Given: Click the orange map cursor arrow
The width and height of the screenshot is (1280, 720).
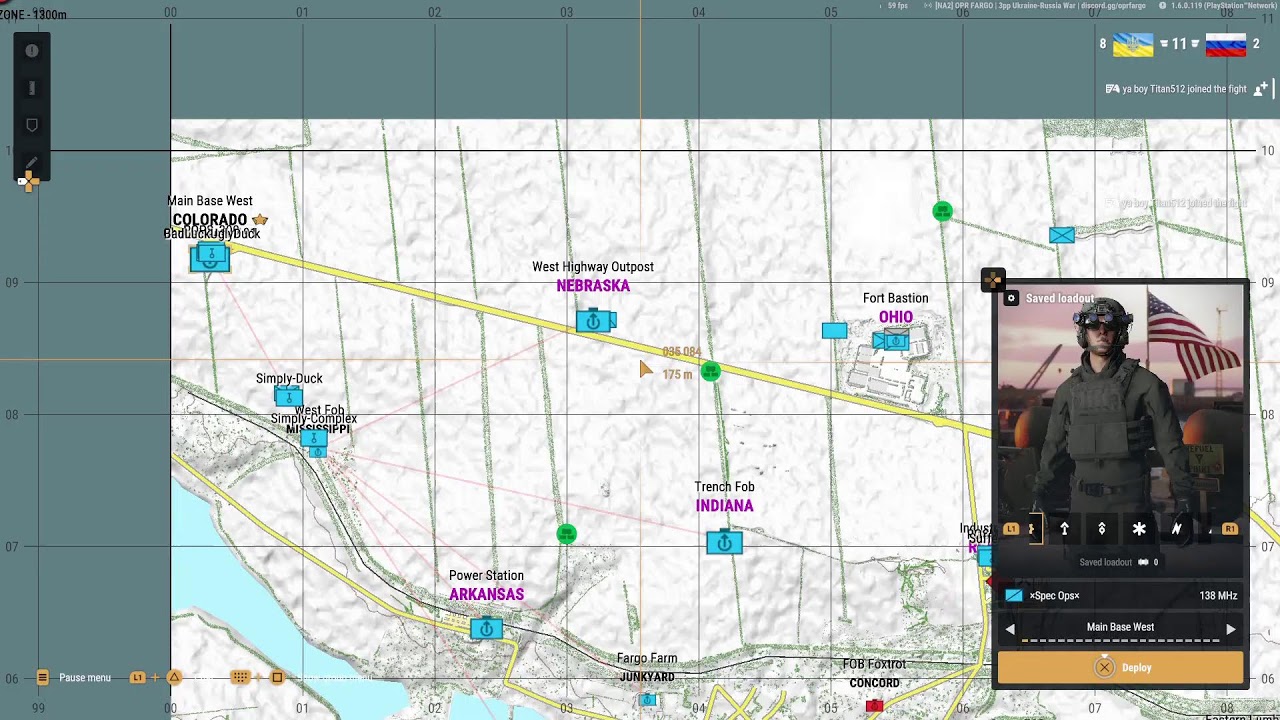Looking at the screenshot, I should (x=645, y=369).
